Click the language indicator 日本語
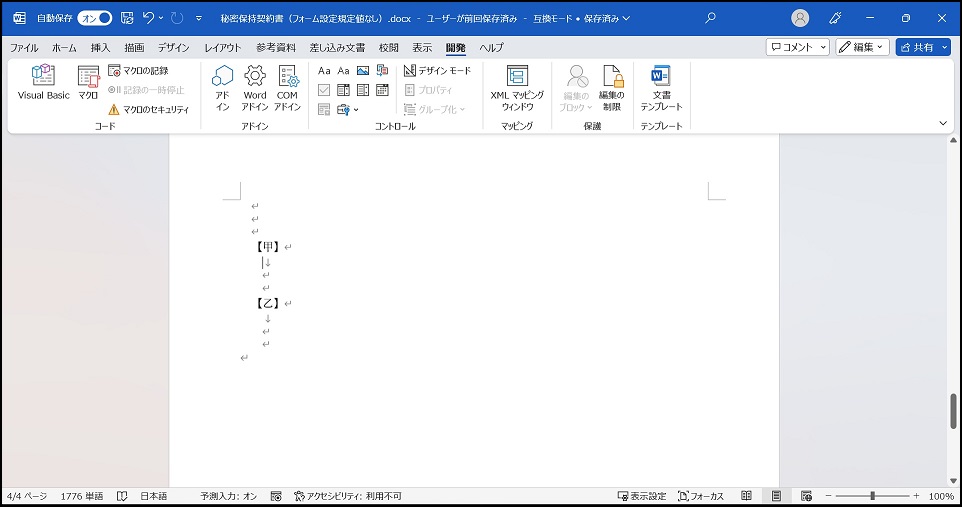This screenshot has height=507, width=962. [153, 496]
